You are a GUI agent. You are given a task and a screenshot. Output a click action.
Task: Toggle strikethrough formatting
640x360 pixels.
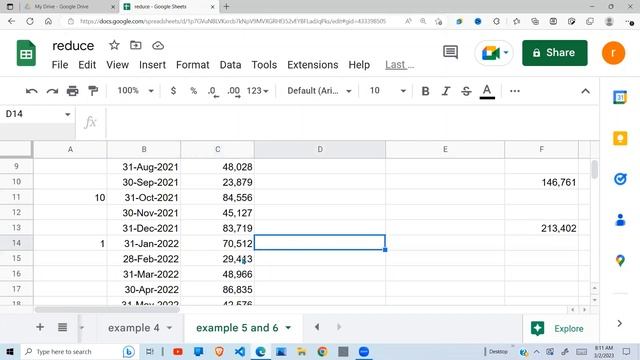(x=466, y=91)
